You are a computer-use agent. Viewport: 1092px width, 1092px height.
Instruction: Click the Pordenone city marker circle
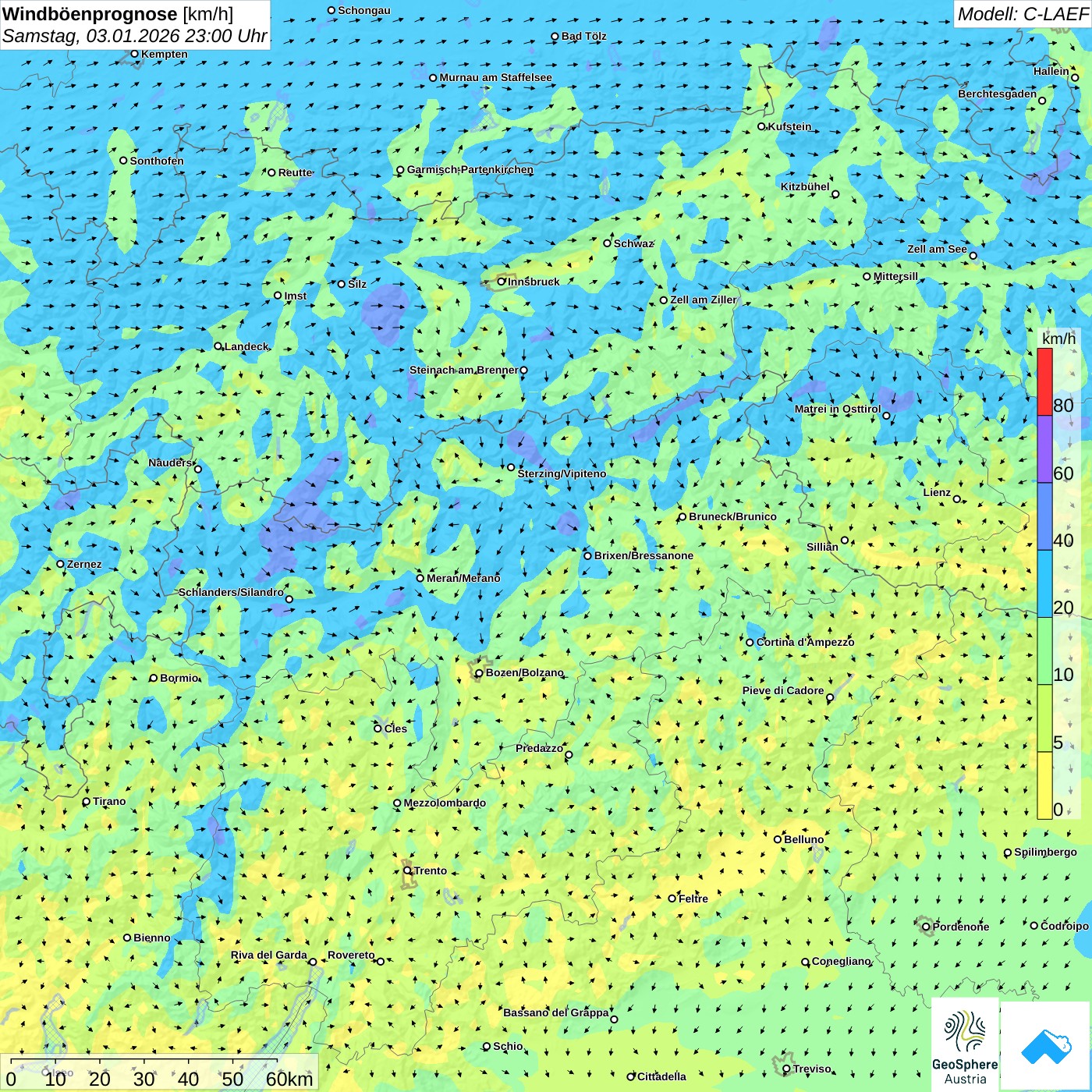tap(926, 927)
